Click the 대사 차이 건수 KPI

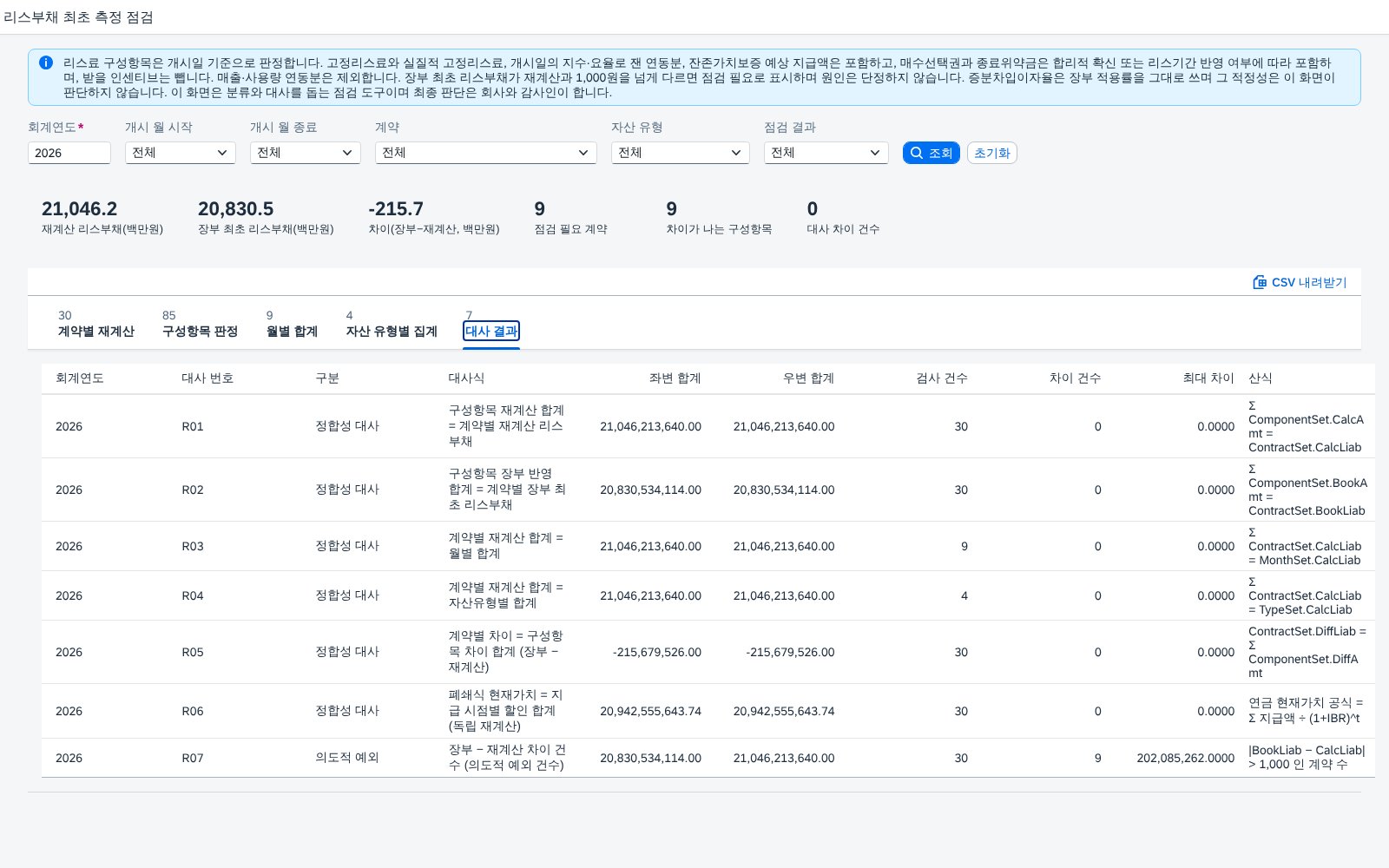coord(843,217)
